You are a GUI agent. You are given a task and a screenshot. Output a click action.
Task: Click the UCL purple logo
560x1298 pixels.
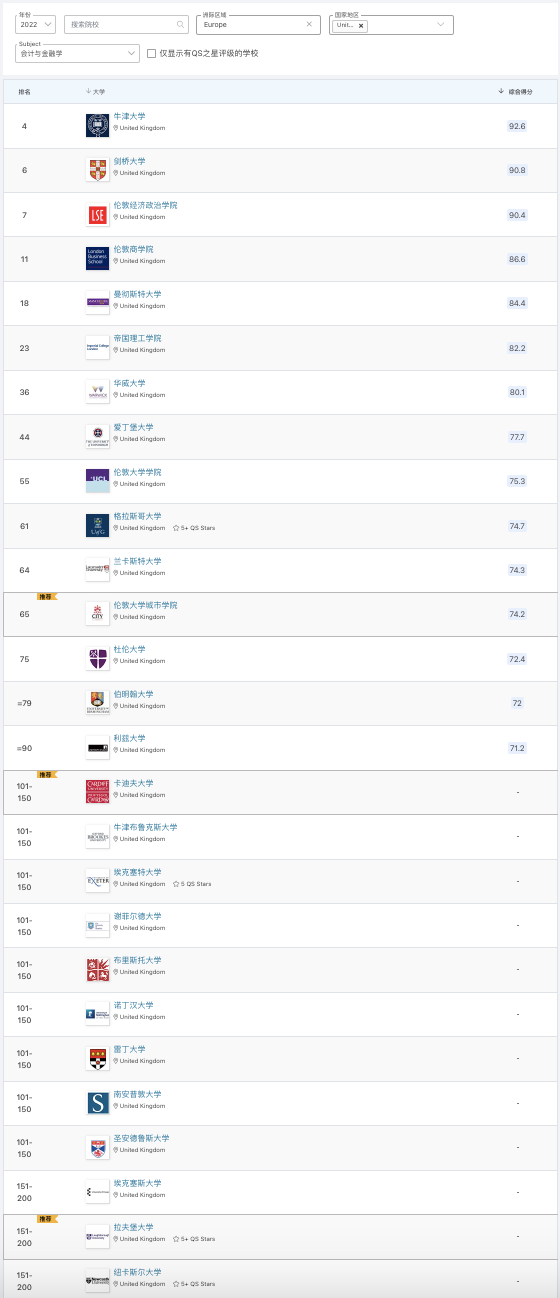point(97,481)
